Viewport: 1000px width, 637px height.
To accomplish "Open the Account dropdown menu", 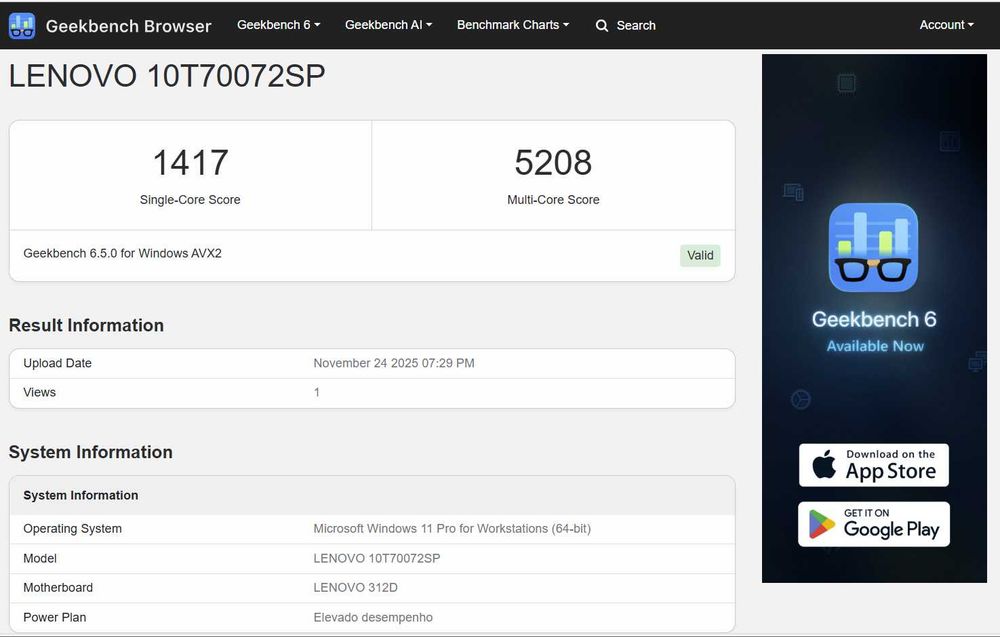I will pyautogui.click(x=946, y=25).
